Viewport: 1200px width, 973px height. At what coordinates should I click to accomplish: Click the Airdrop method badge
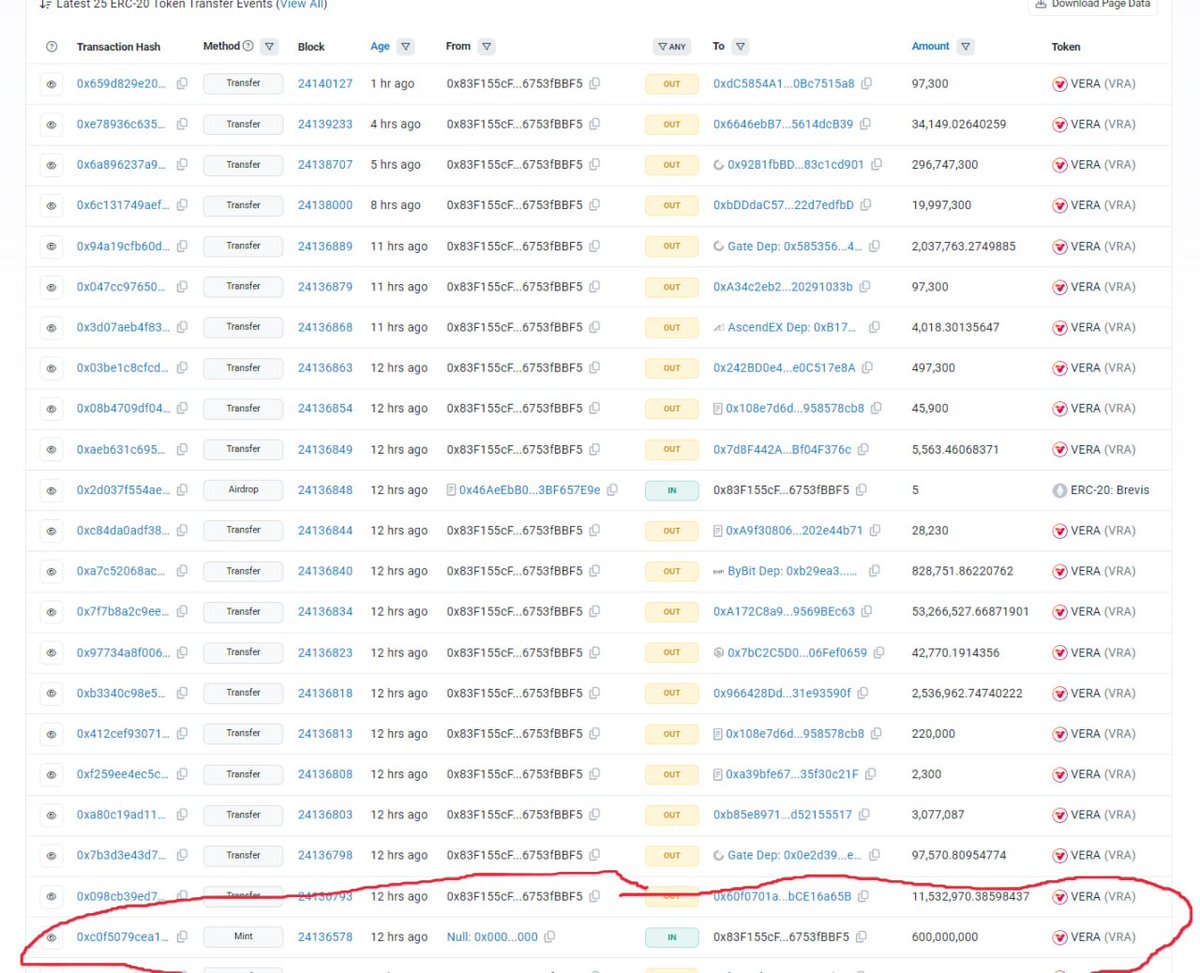(x=243, y=490)
